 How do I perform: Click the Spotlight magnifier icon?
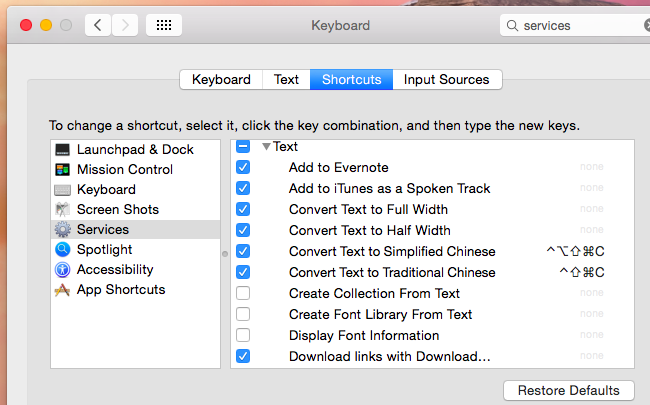point(63,250)
